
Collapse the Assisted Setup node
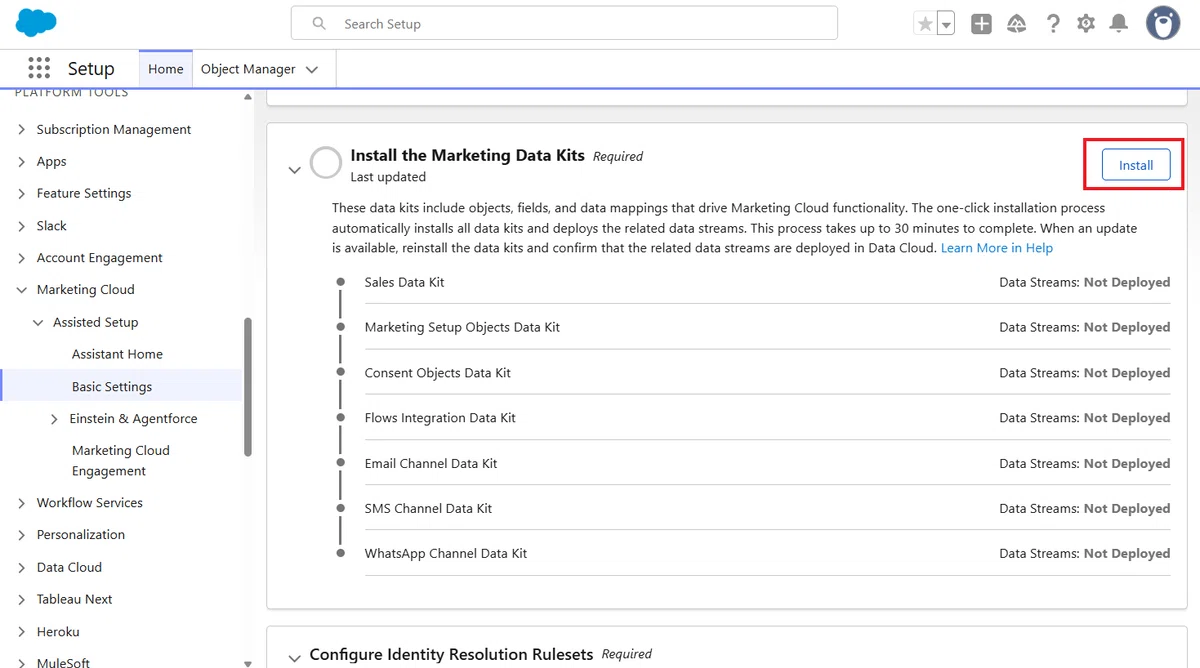pos(38,322)
